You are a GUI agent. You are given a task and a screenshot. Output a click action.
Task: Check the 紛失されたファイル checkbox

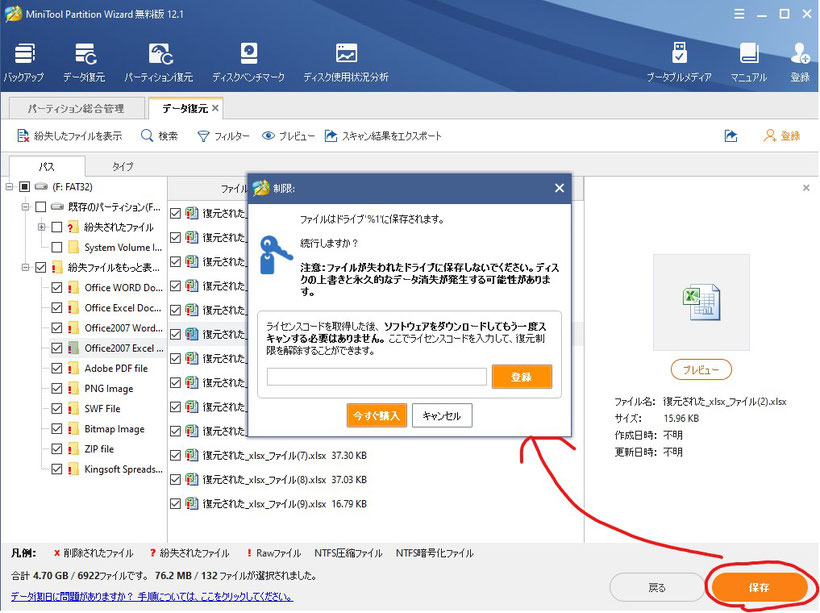point(56,227)
